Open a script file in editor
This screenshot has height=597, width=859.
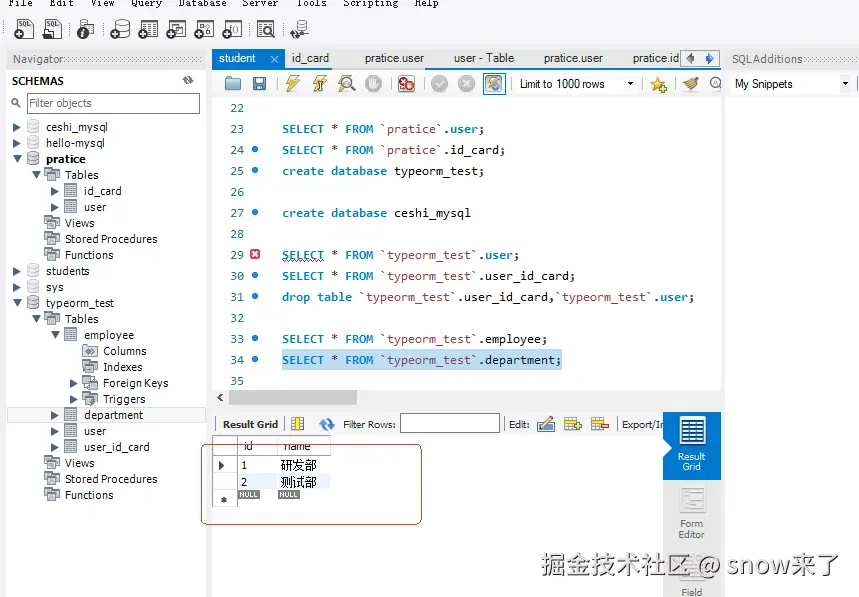[x=233, y=84]
